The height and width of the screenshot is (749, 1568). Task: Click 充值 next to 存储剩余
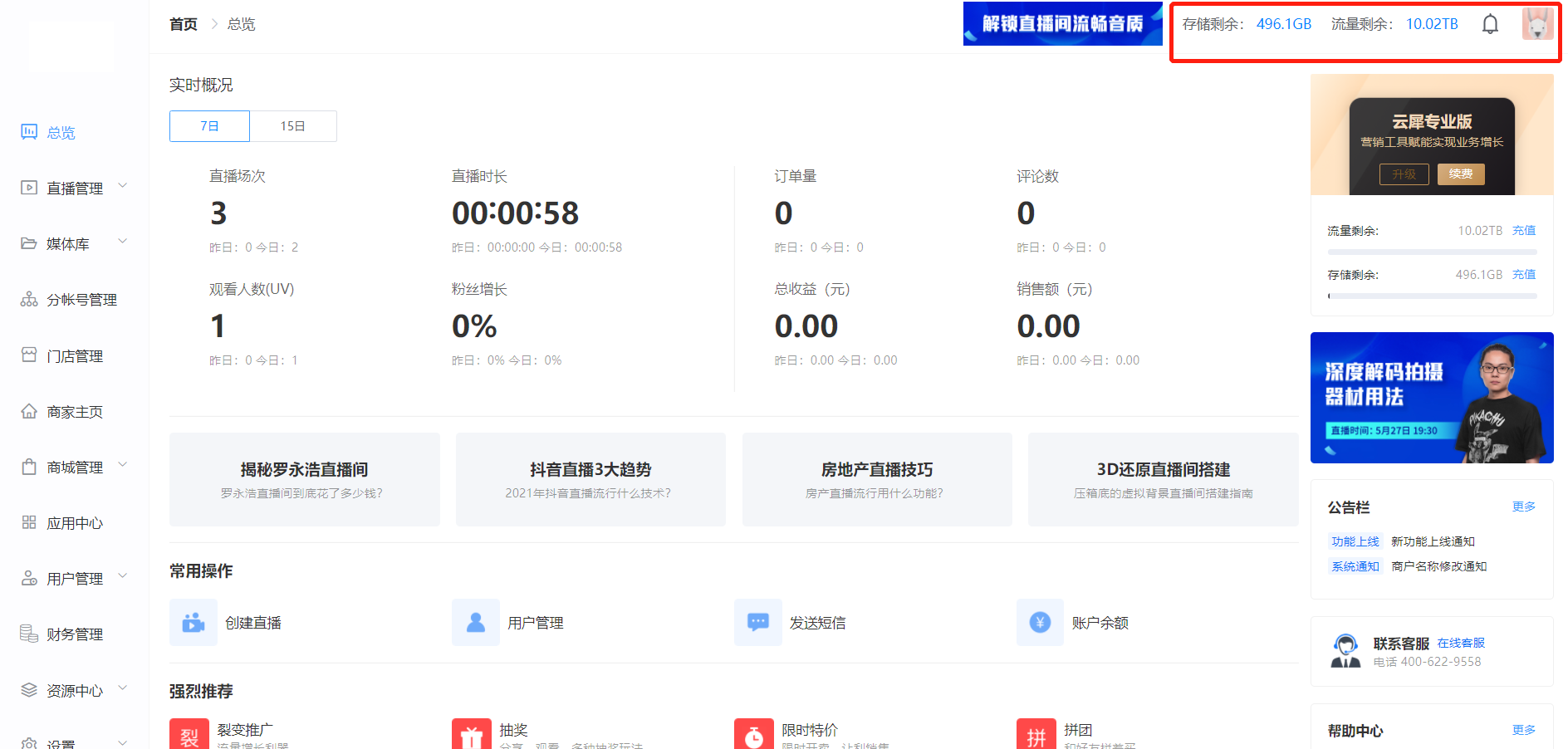(1524, 274)
